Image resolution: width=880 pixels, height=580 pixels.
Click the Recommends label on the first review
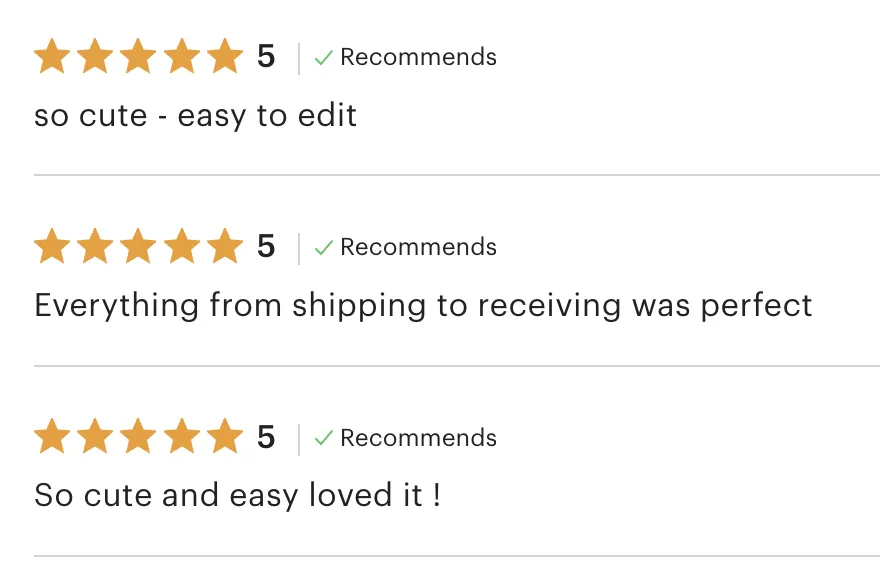(418, 57)
